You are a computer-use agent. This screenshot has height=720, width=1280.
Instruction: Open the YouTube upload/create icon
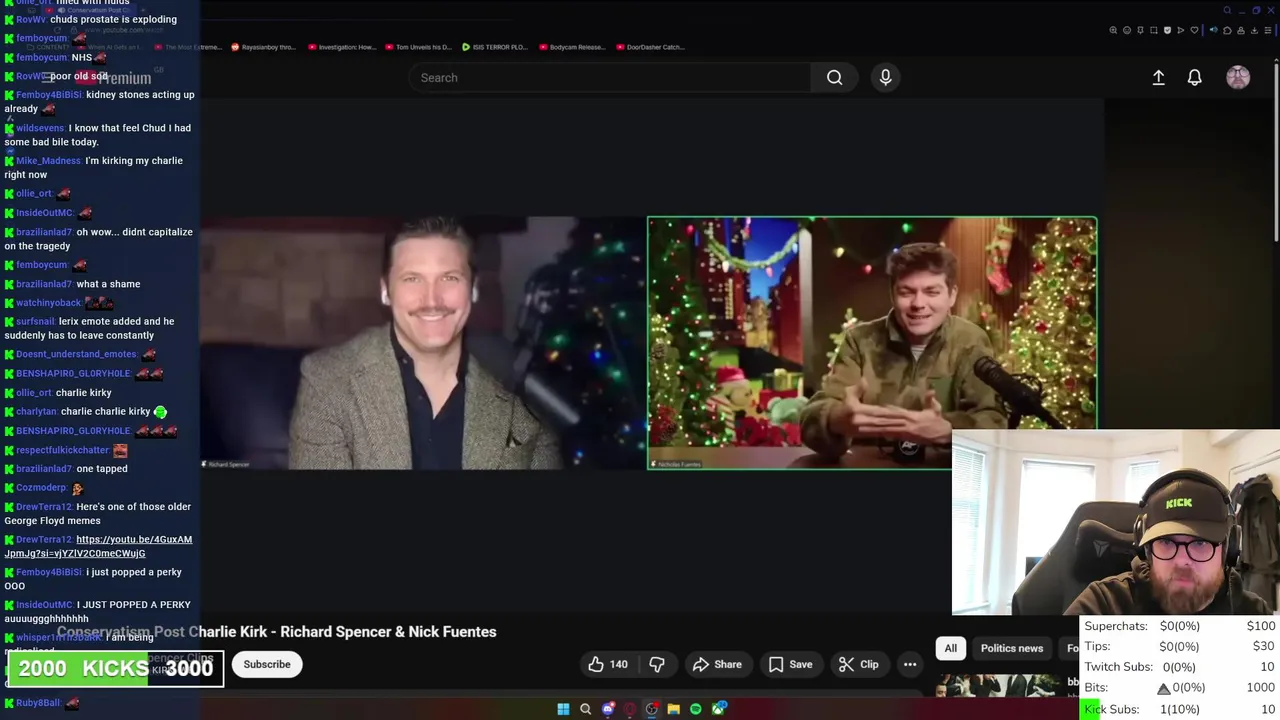pyautogui.click(x=1158, y=77)
